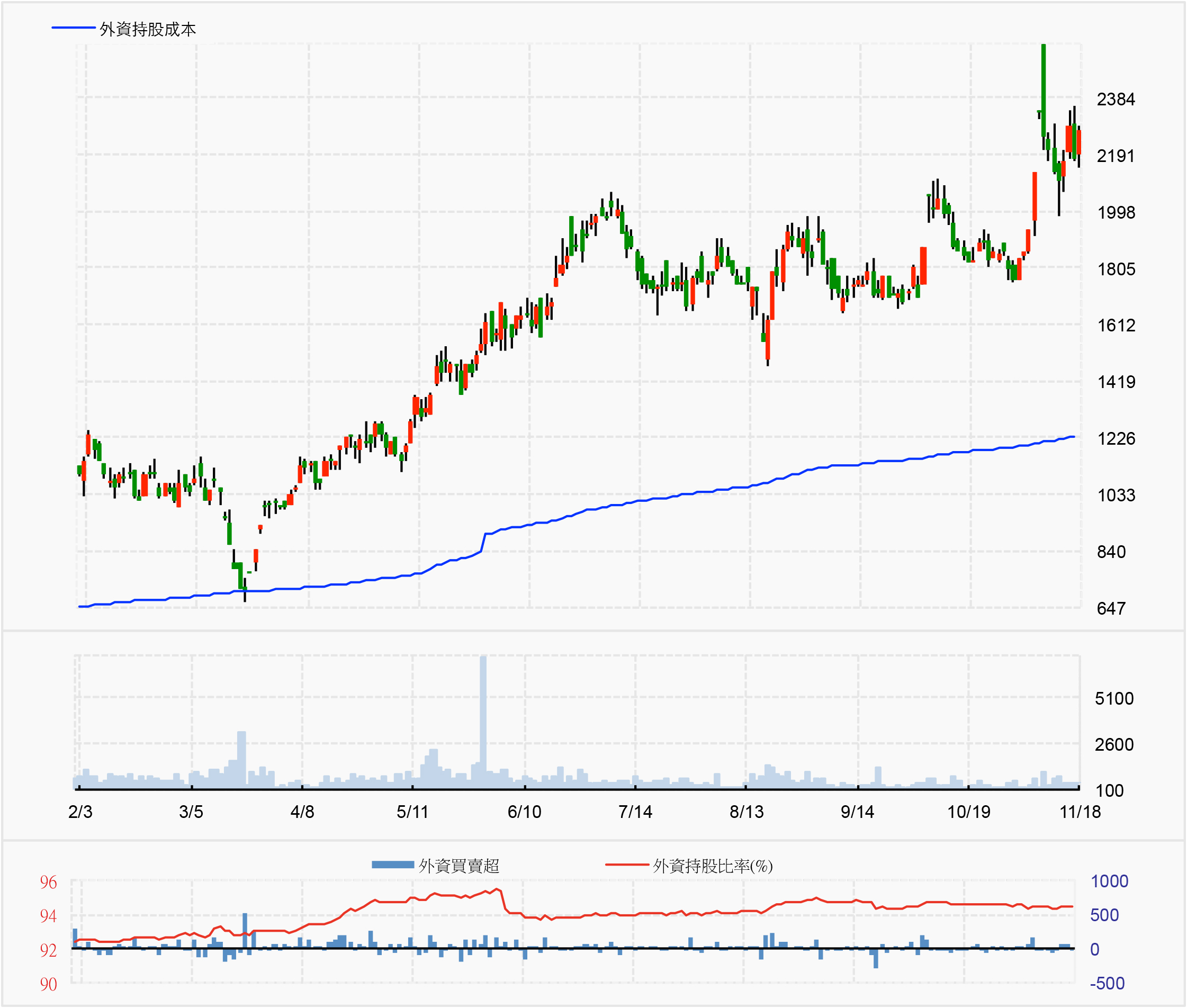The height and width of the screenshot is (1008, 1187).
Task: Click the 4/8 date axis label
Action: 302,812
